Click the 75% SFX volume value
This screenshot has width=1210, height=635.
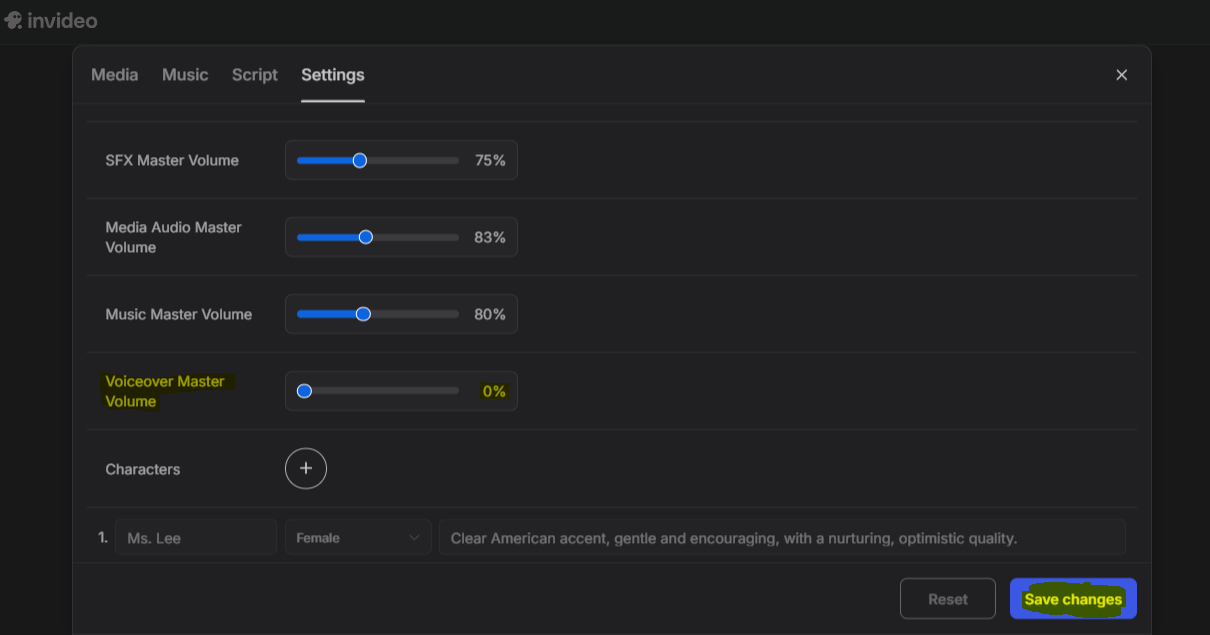(490, 160)
